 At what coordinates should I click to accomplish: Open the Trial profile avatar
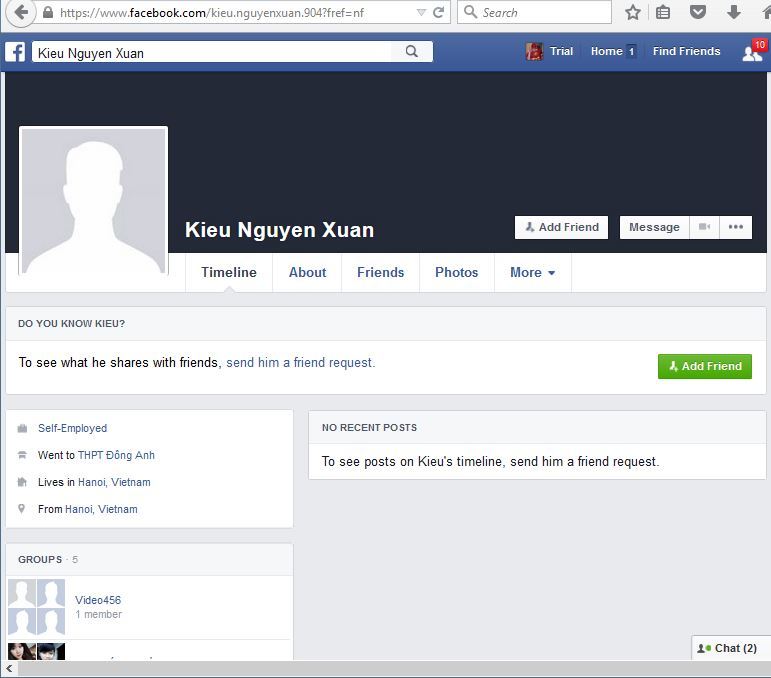[x=534, y=51]
